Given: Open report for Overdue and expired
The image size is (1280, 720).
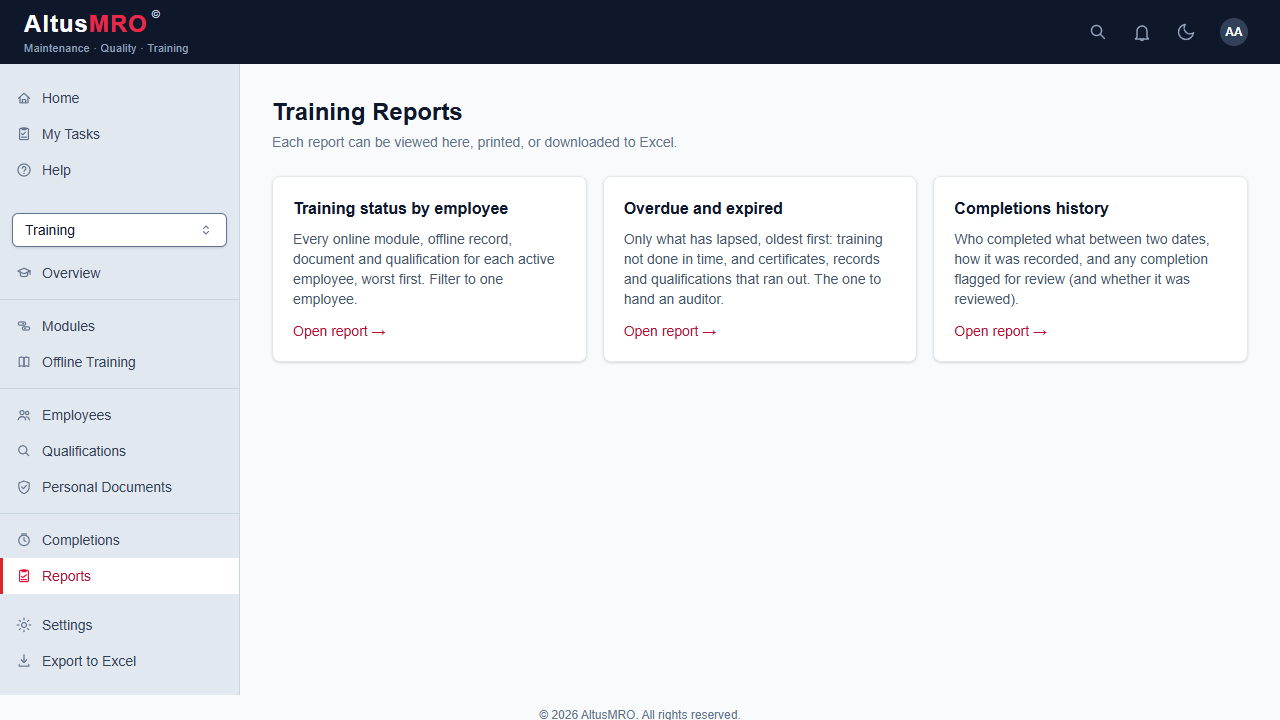Looking at the screenshot, I should 670,331.
